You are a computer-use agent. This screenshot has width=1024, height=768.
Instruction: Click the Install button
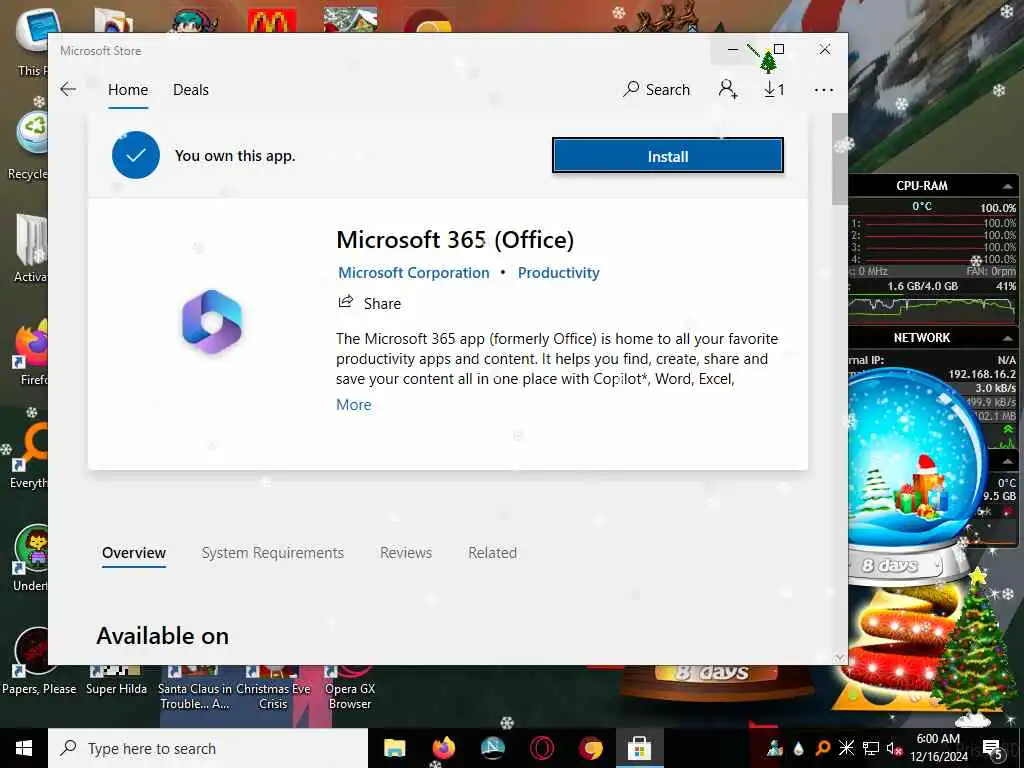click(x=667, y=156)
